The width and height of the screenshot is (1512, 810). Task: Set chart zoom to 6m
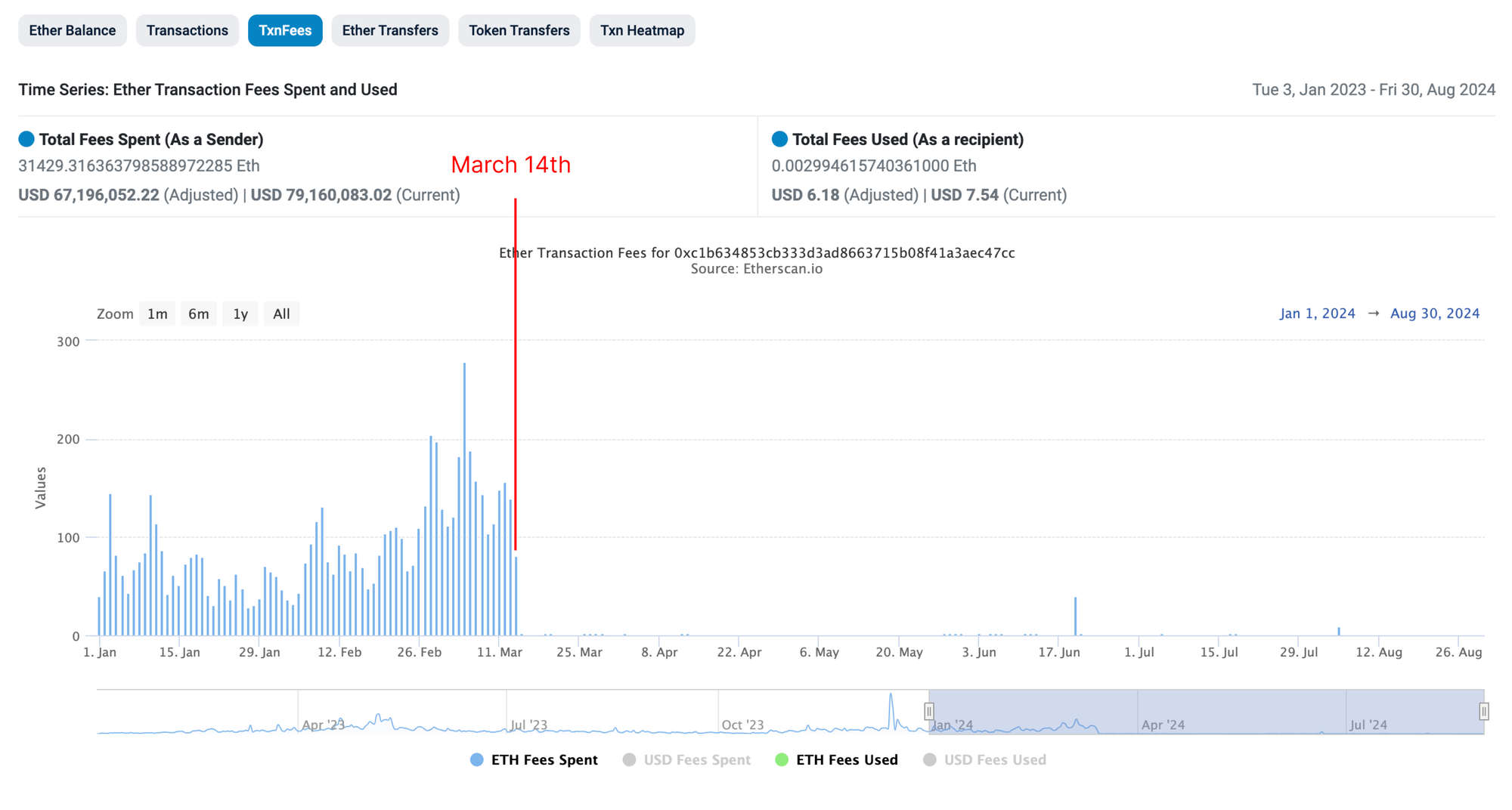pyautogui.click(x=199, y=314)
